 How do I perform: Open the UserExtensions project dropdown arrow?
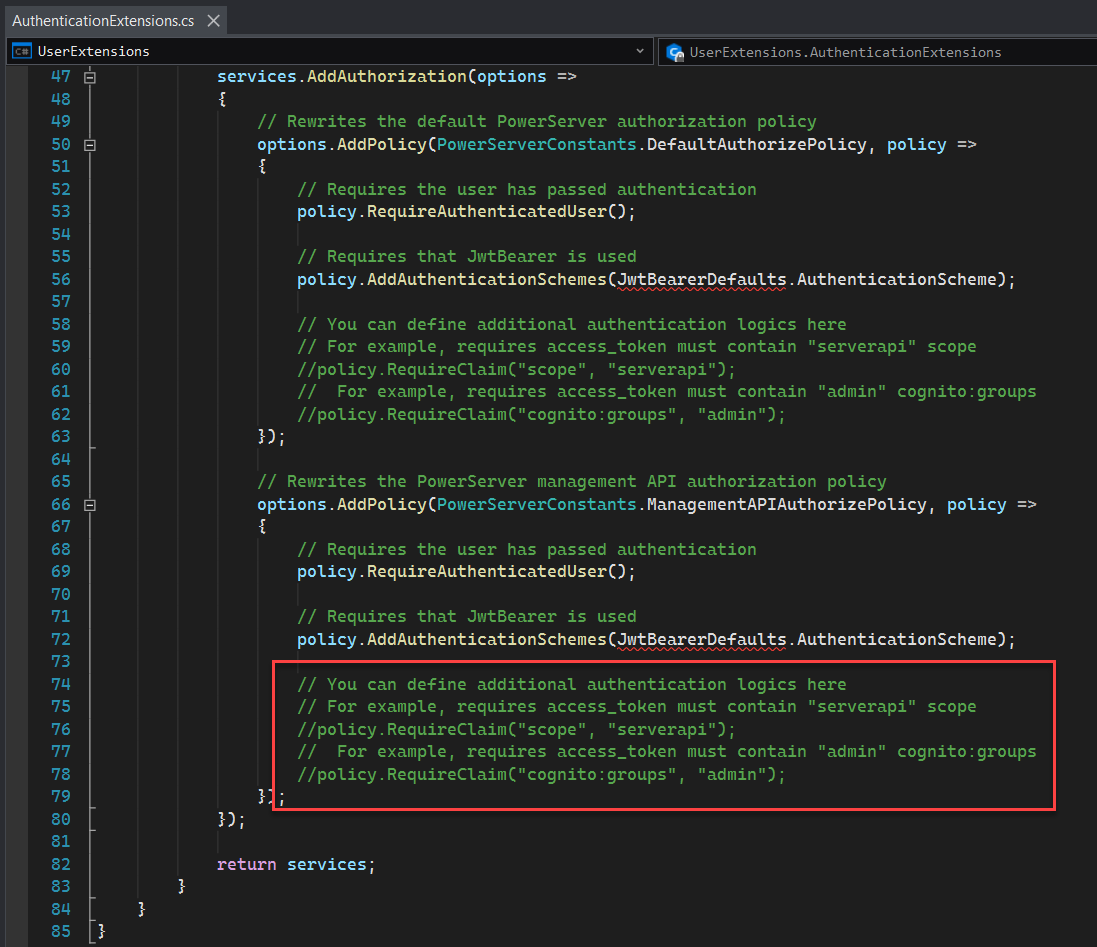point(640,51)
